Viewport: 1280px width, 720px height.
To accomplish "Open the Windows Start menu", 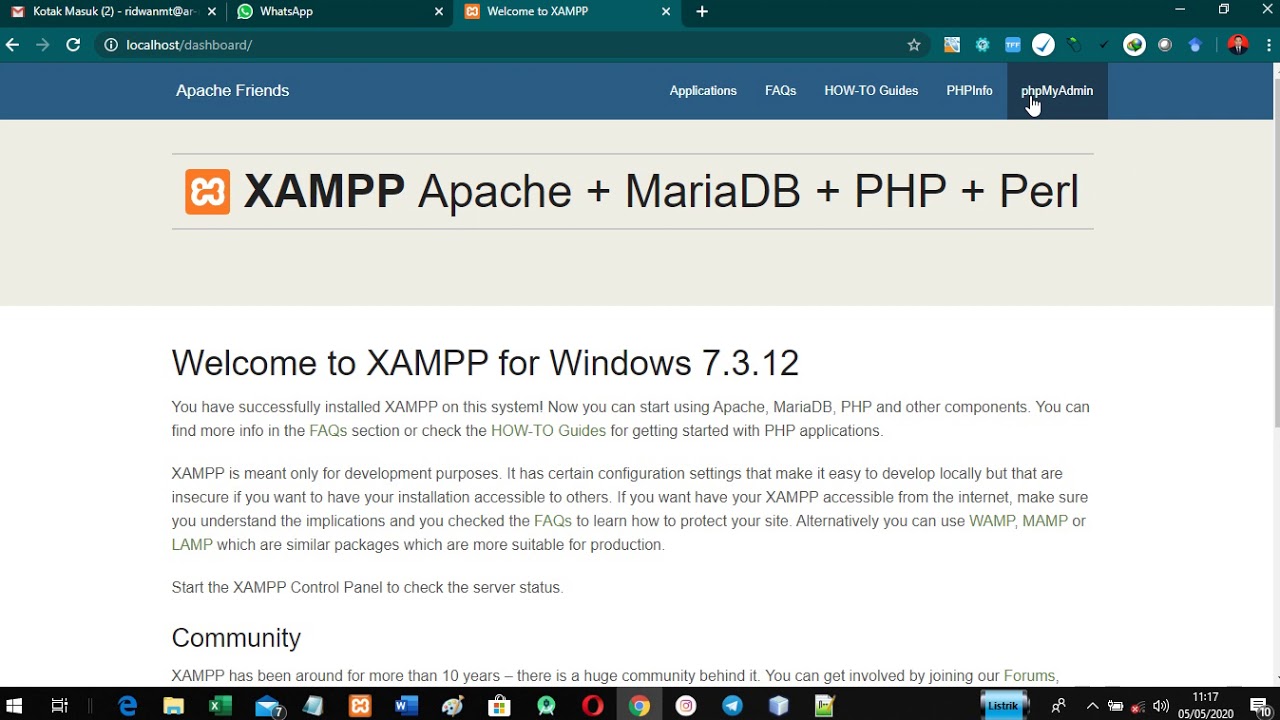I will 14,706.
